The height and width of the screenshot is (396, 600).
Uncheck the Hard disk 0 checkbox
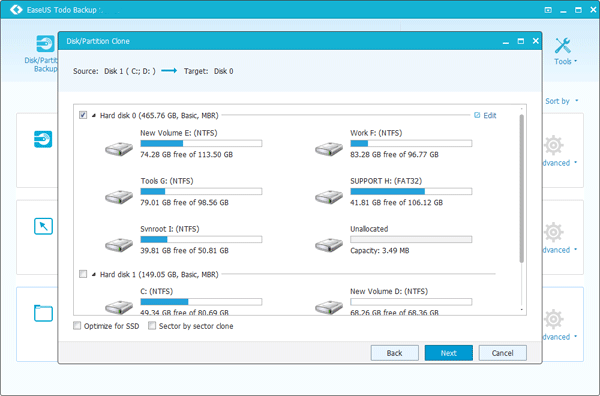[83, 115]
